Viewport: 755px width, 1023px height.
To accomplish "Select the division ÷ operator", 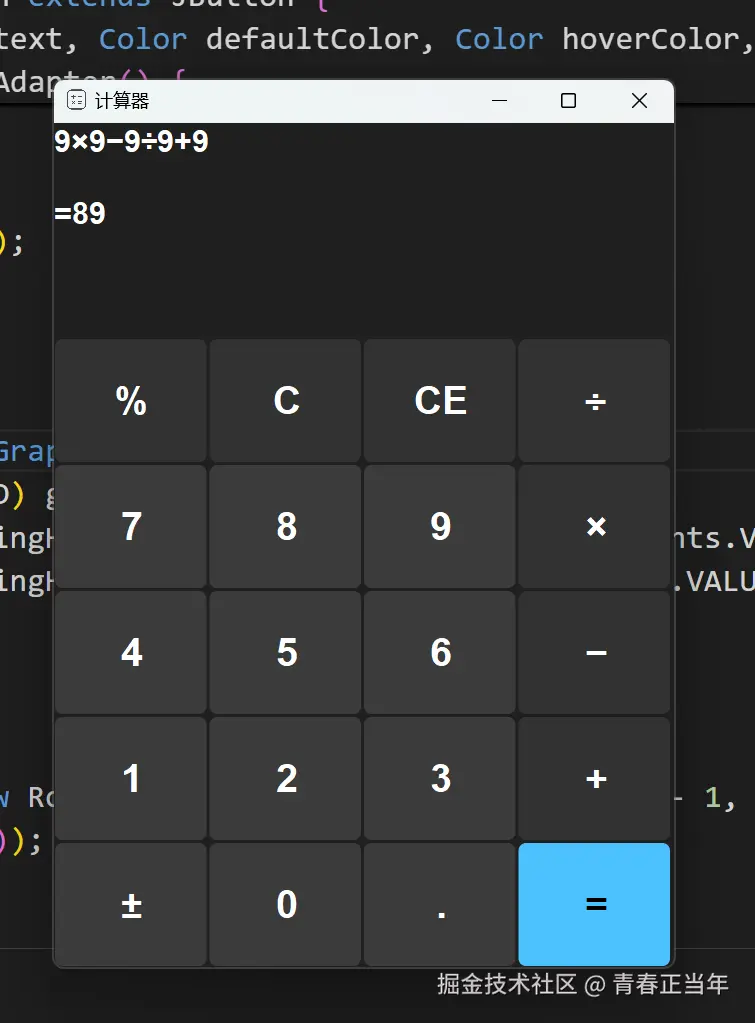I will [594, 401].
